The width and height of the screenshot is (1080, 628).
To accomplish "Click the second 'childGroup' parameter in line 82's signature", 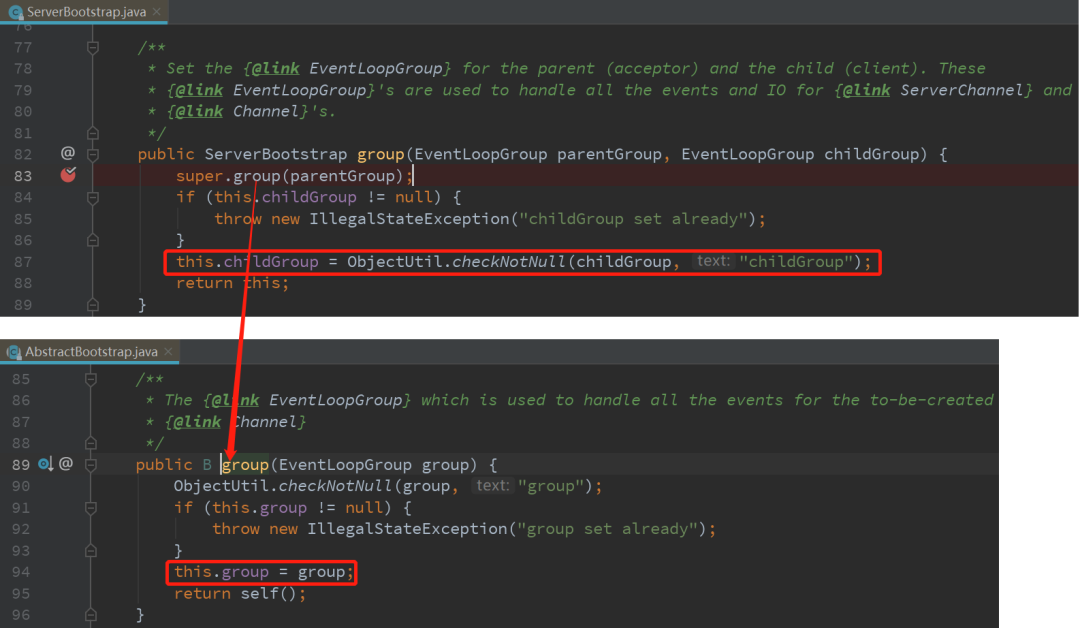I will [x=872, y=154].
